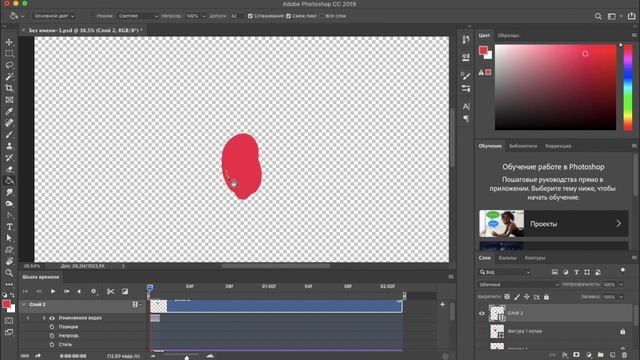This screenshot has width=640, height=360.
Task: Switch to the Каналы tab
Action: pos(507,258)
